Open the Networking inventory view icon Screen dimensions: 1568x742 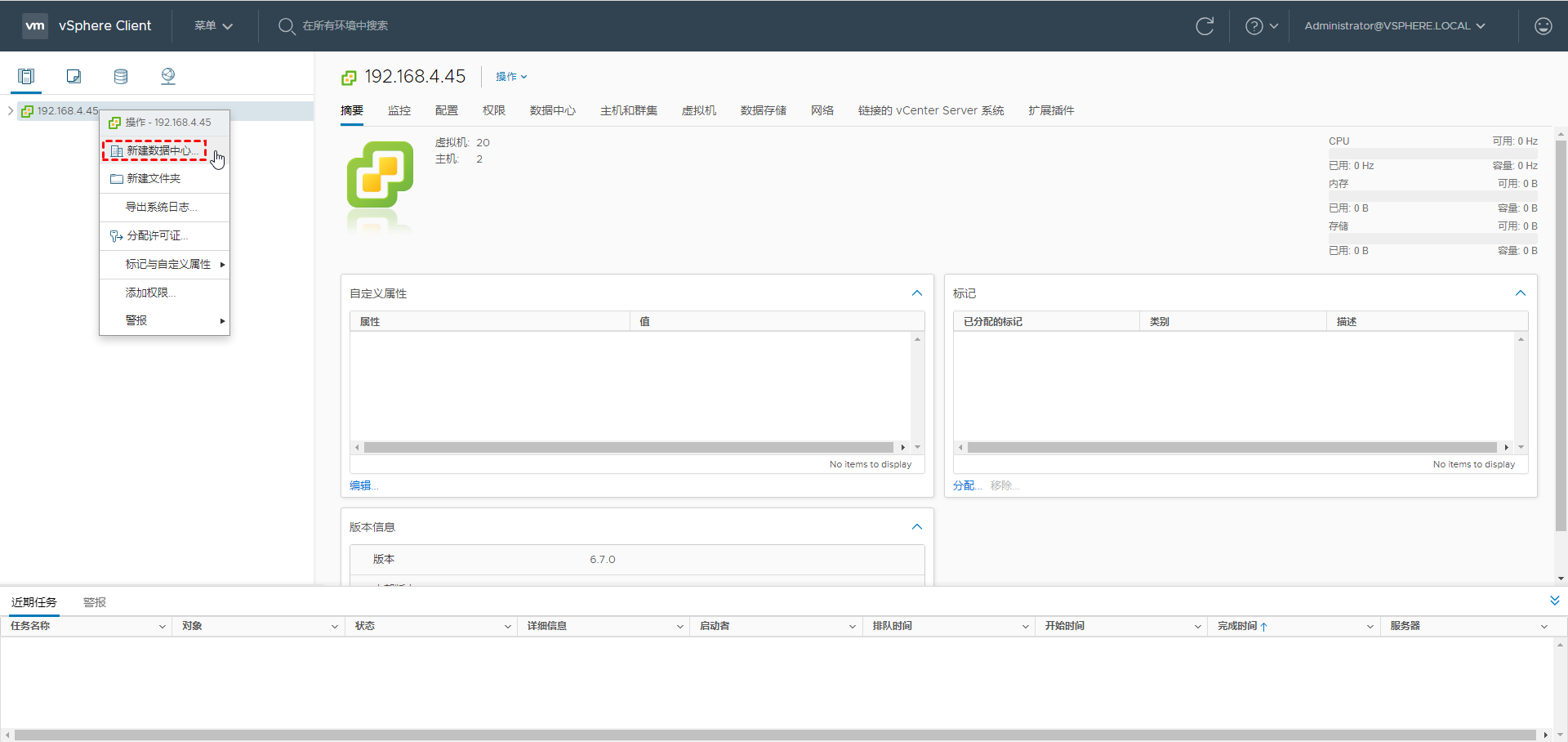(168, 77)
